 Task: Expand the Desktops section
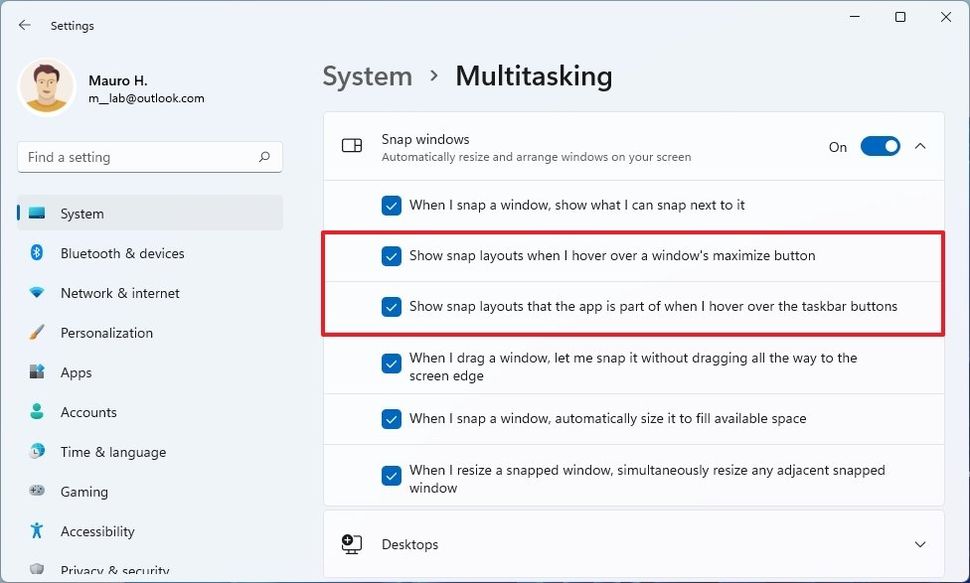920,544
